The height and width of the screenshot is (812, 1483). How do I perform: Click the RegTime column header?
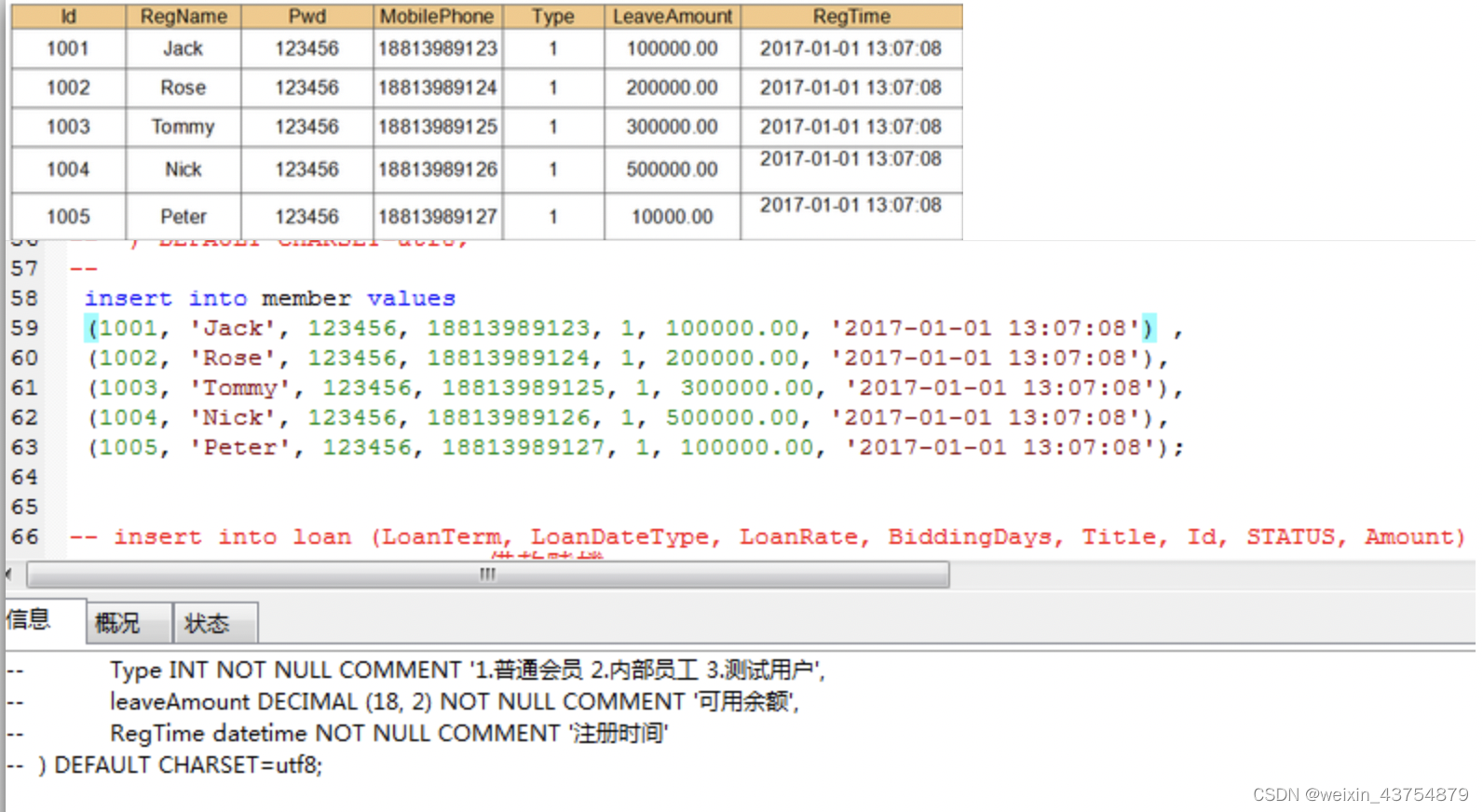(851, 17)
